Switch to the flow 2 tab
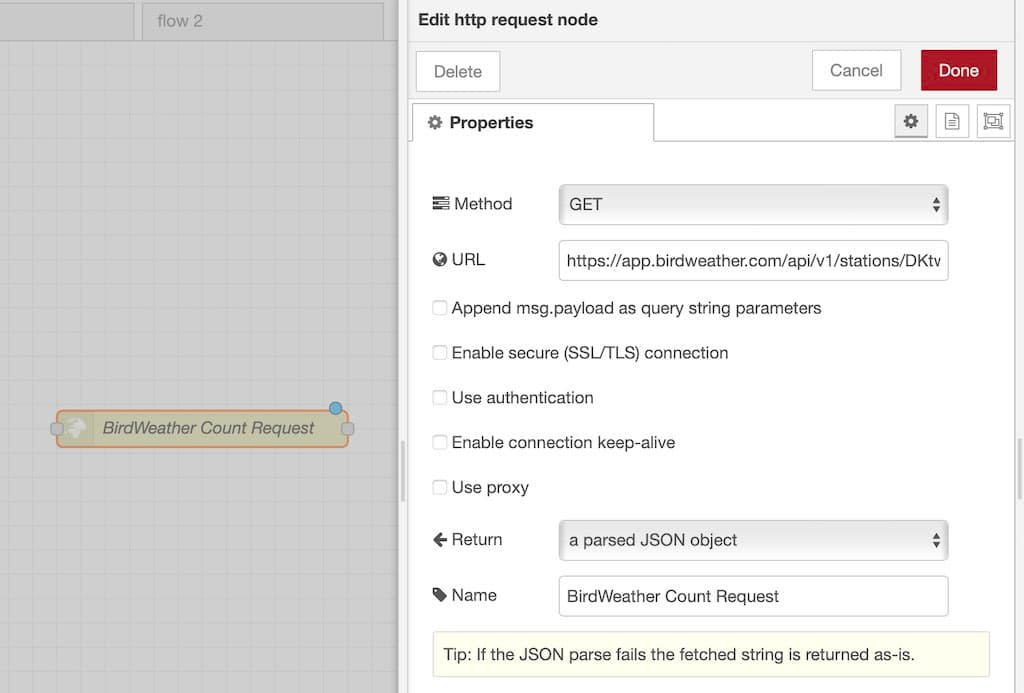Screen dimensions: 1024x693 point(263,21)
